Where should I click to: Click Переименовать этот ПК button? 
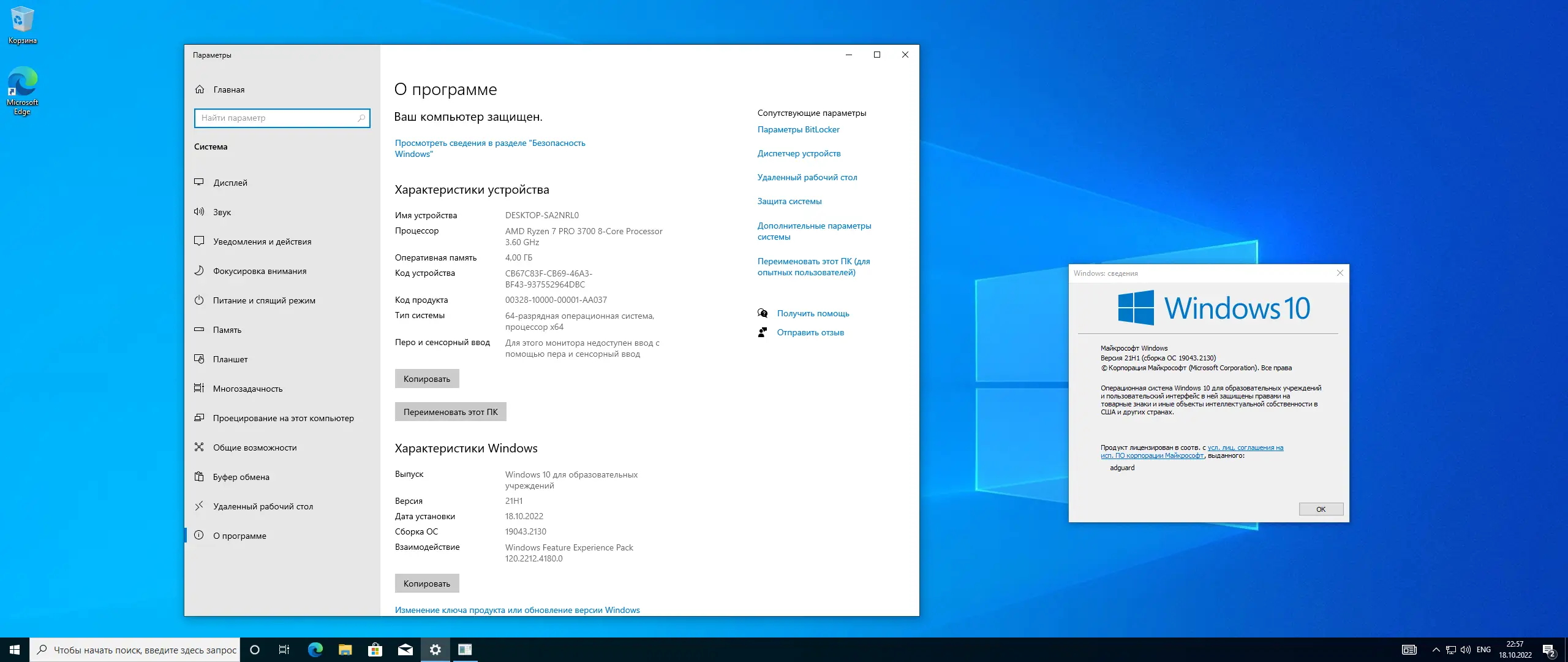(450, 412)
